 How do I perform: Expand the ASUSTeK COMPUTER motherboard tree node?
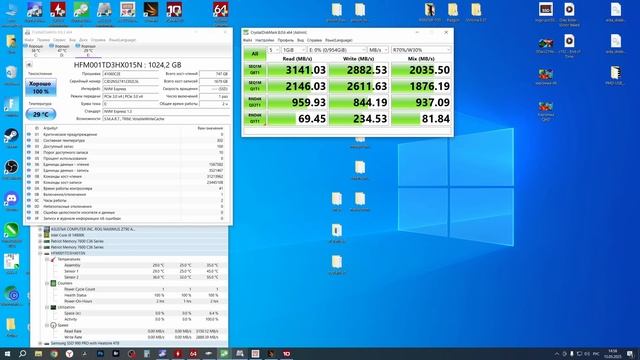pyautogui.click(x=40, y=229)
